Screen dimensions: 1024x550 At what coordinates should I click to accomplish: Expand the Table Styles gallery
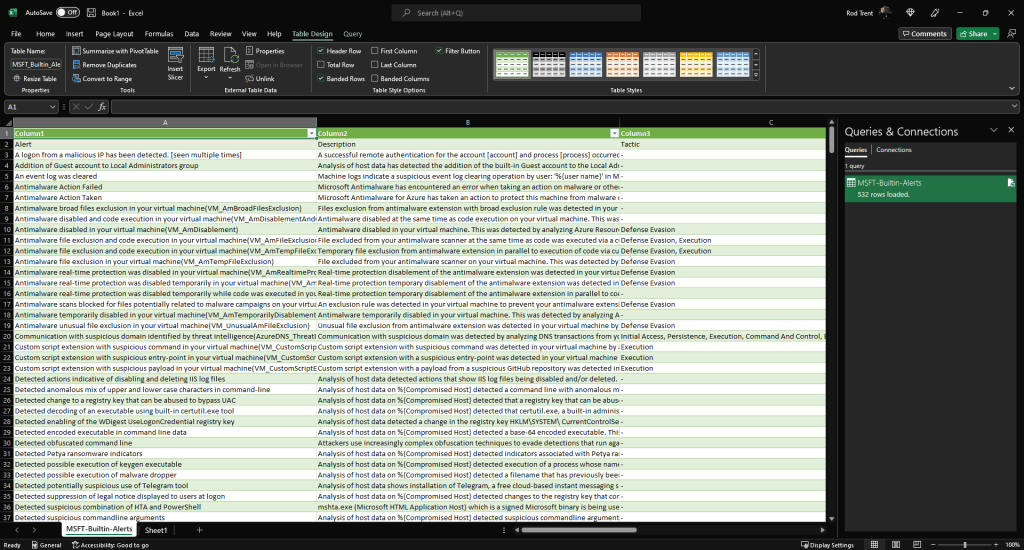click(x=756, y=76)
